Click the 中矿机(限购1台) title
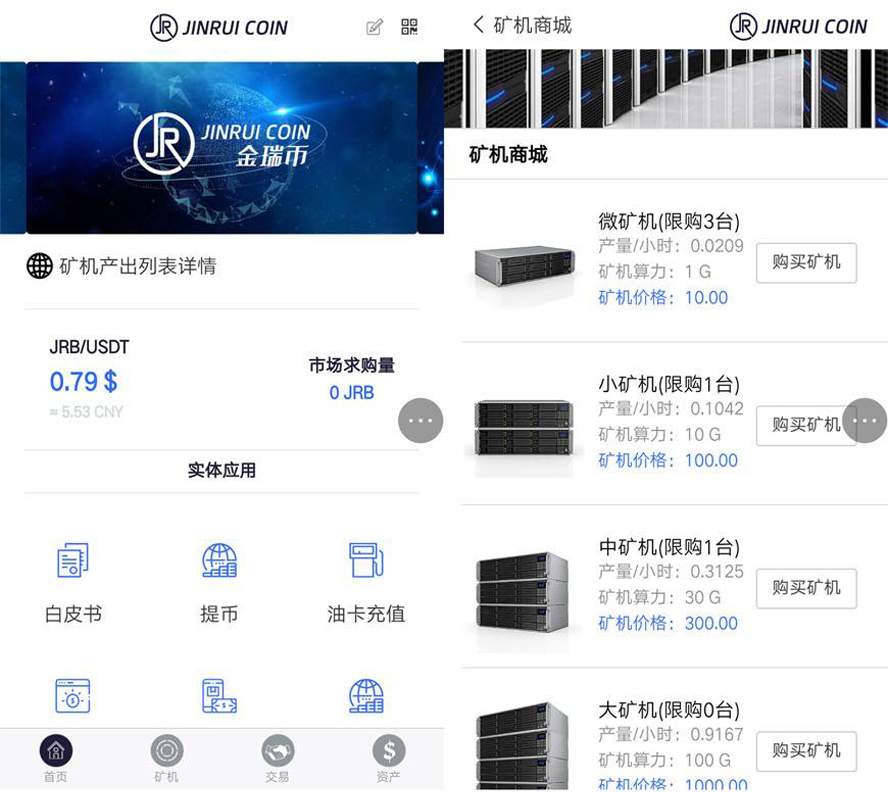Image resolution: width=888 pixels, height=792 pixels. pyautogui.click(x=669, y=547)
